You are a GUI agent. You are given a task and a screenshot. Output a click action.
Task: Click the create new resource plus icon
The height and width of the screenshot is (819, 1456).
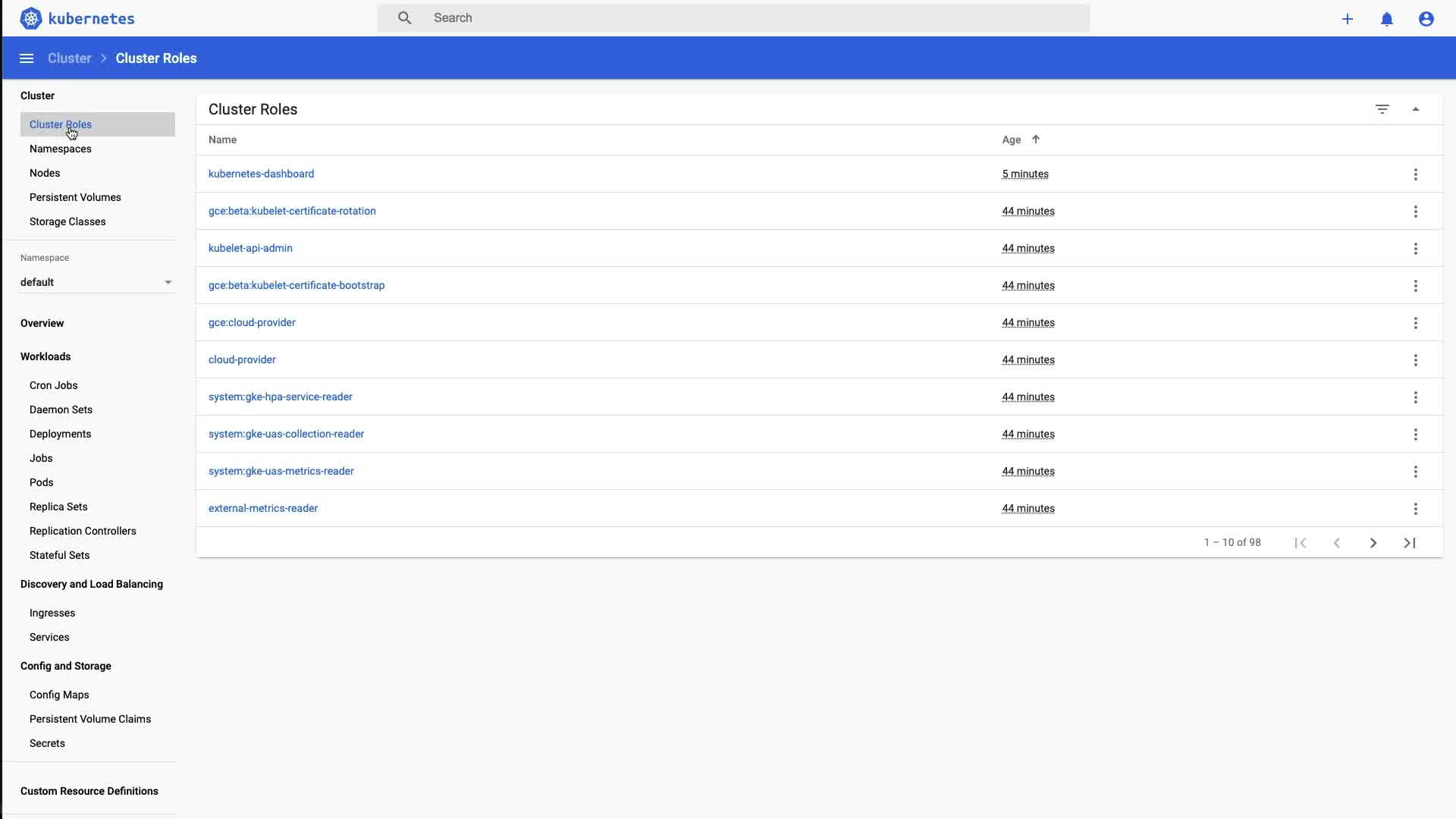coord(1348,19)
